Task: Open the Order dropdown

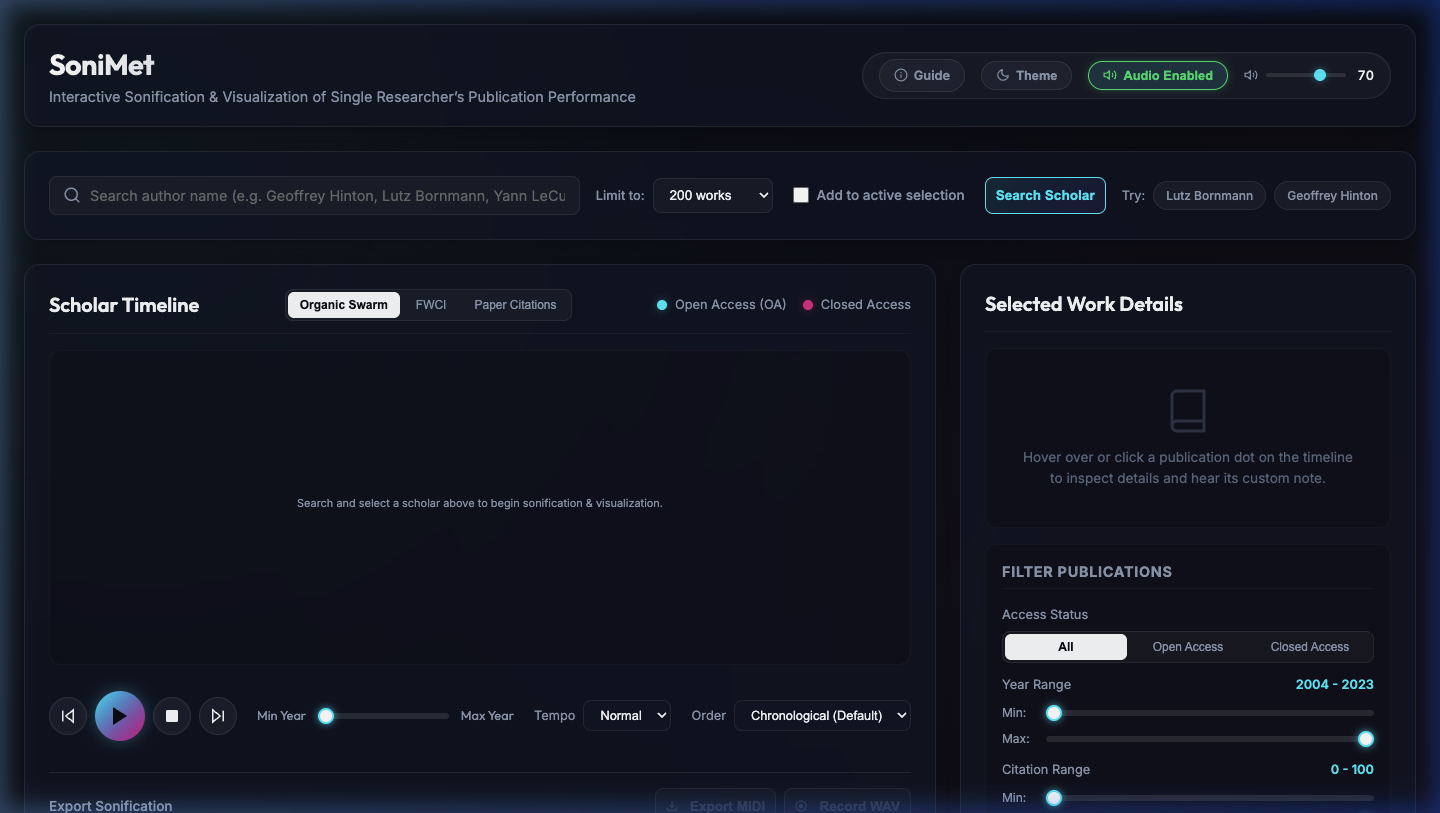Action: pos(822,716)
